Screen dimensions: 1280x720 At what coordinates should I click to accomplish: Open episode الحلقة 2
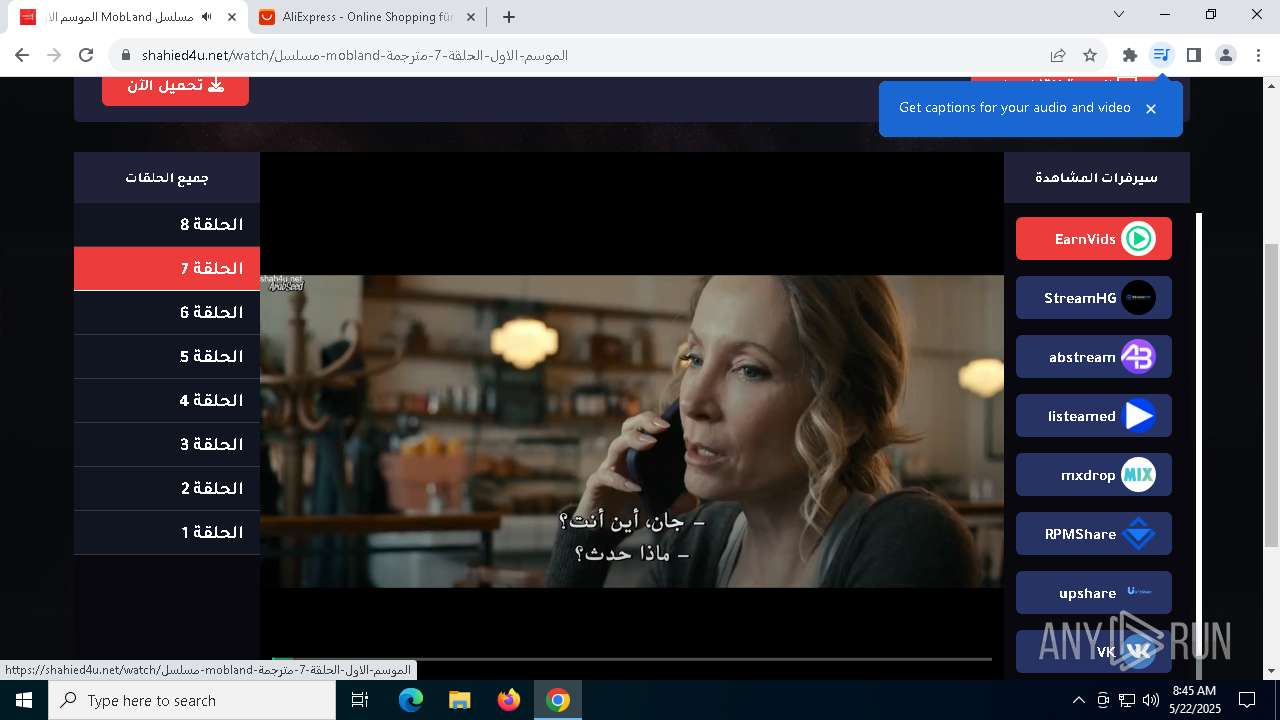click(167, 489)
